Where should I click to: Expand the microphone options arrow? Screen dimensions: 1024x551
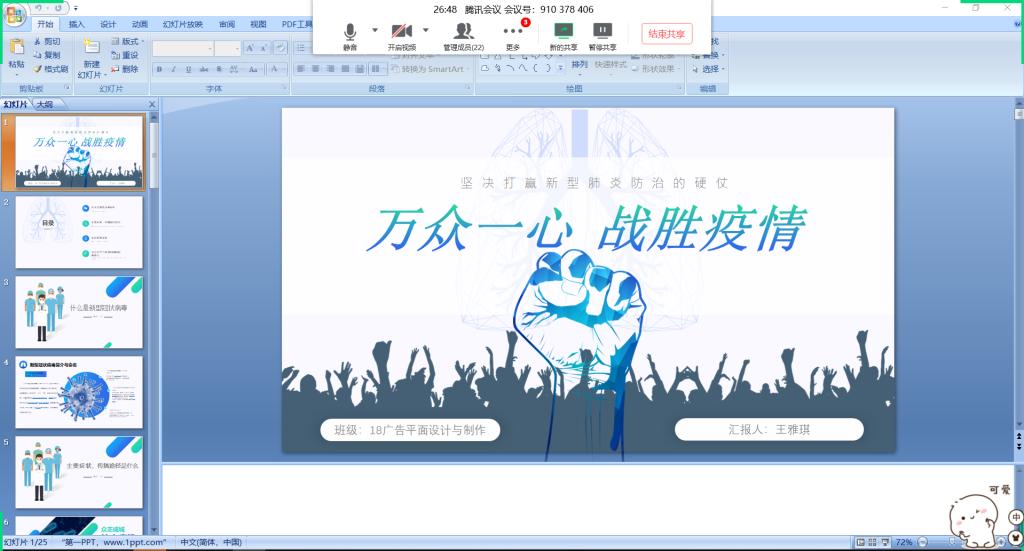[375, 30]
